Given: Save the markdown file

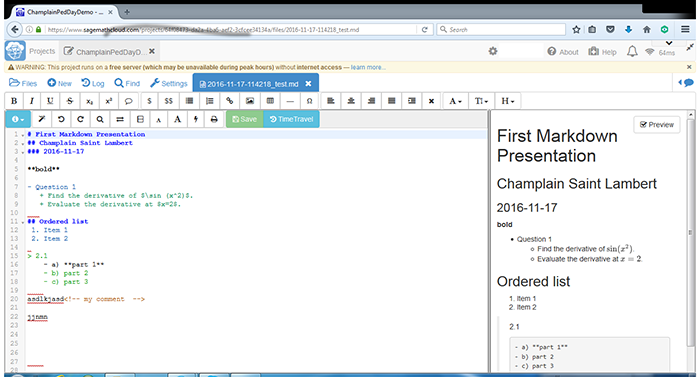Looking at the screenshot, I should [245, 119].
